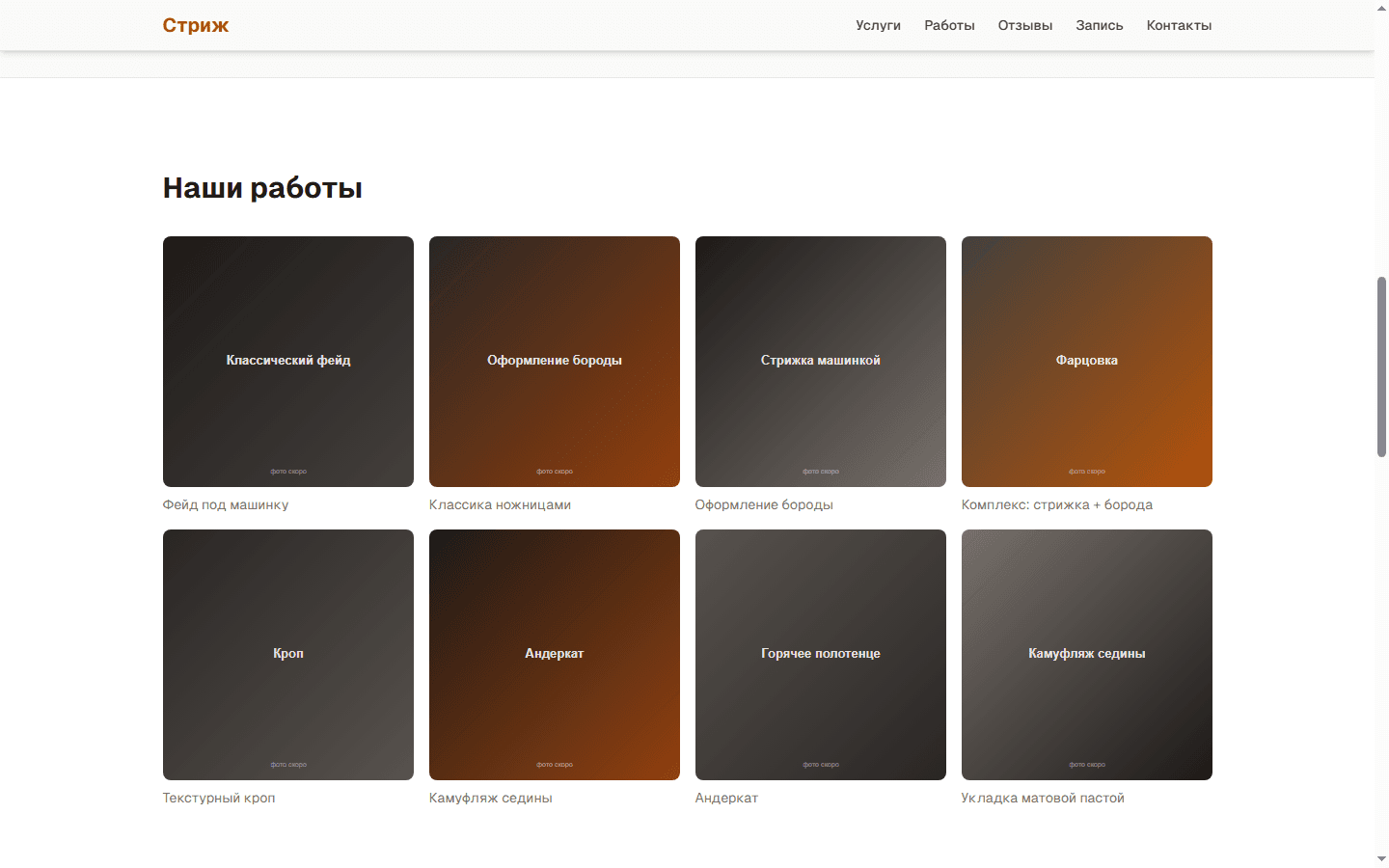This screenshot has height=868, width=1389.
Task: Click the Стриж logo link
Action: pos(195,25)
